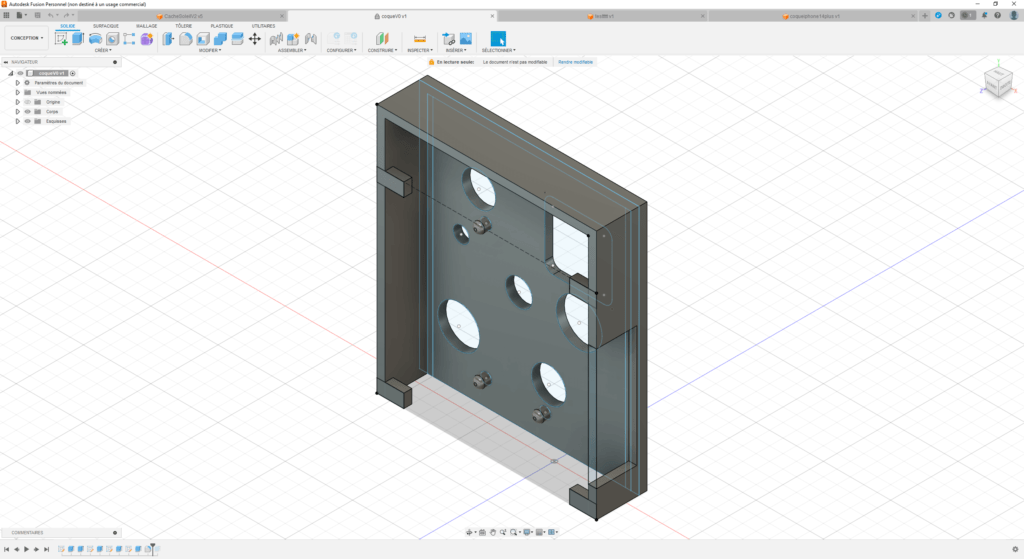Select the Insert Derive tool
This screenshot has height=559, width=1024.
449,39
